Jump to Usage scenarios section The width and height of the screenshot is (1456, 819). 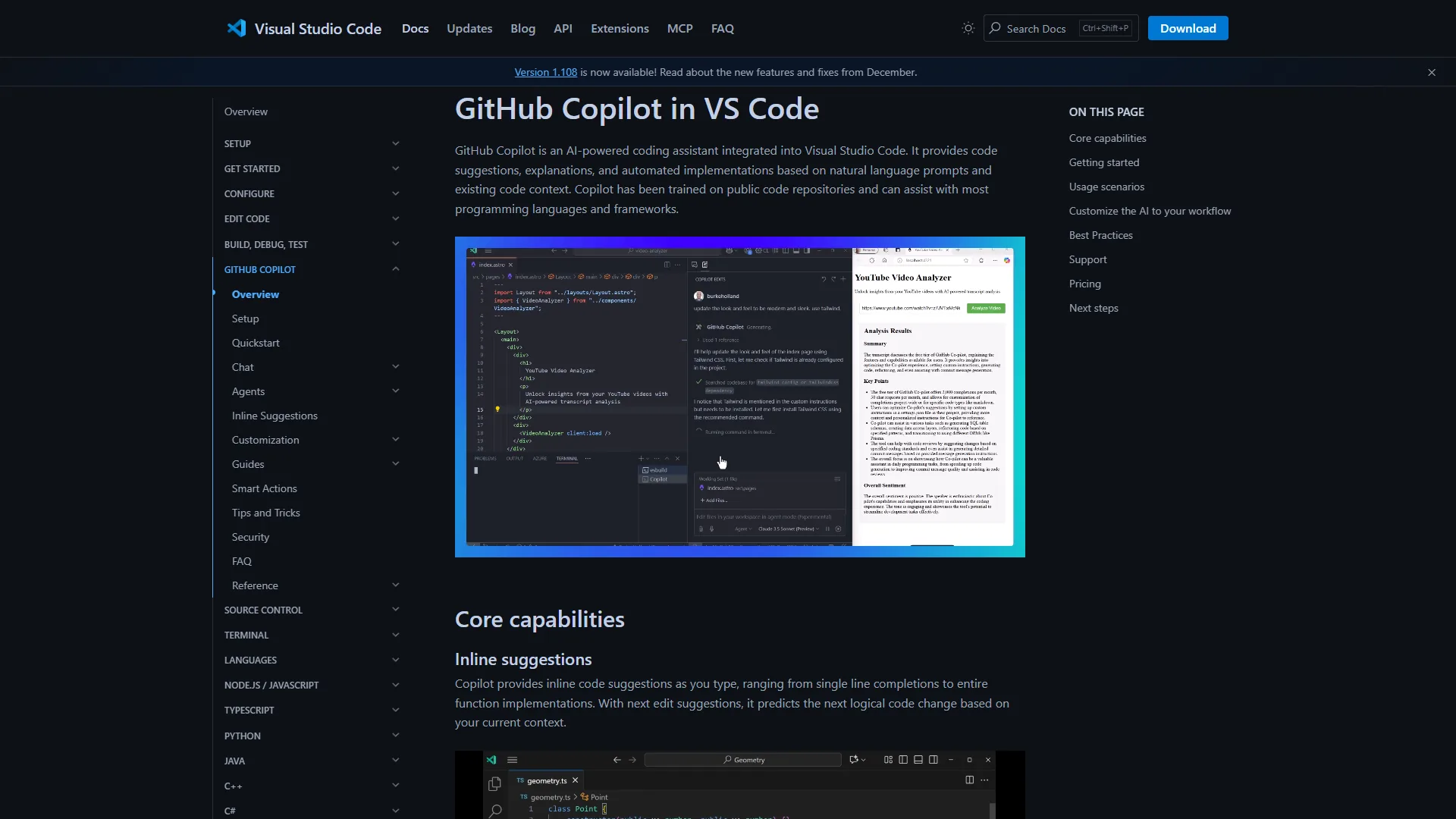click(x=1106, y=187)
